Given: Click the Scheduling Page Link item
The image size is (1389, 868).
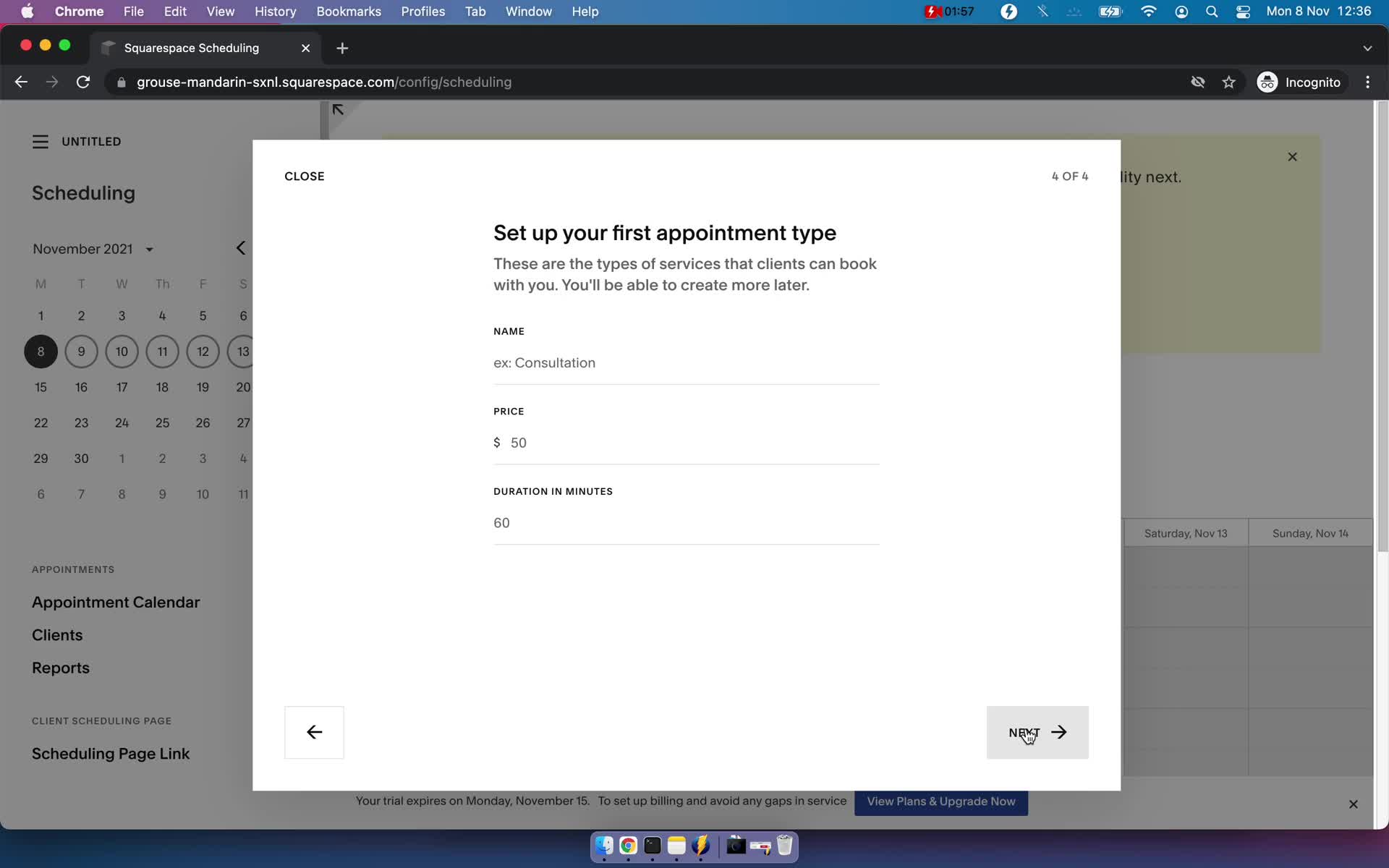Looking at the screenshot, I should tap(110, 753).
